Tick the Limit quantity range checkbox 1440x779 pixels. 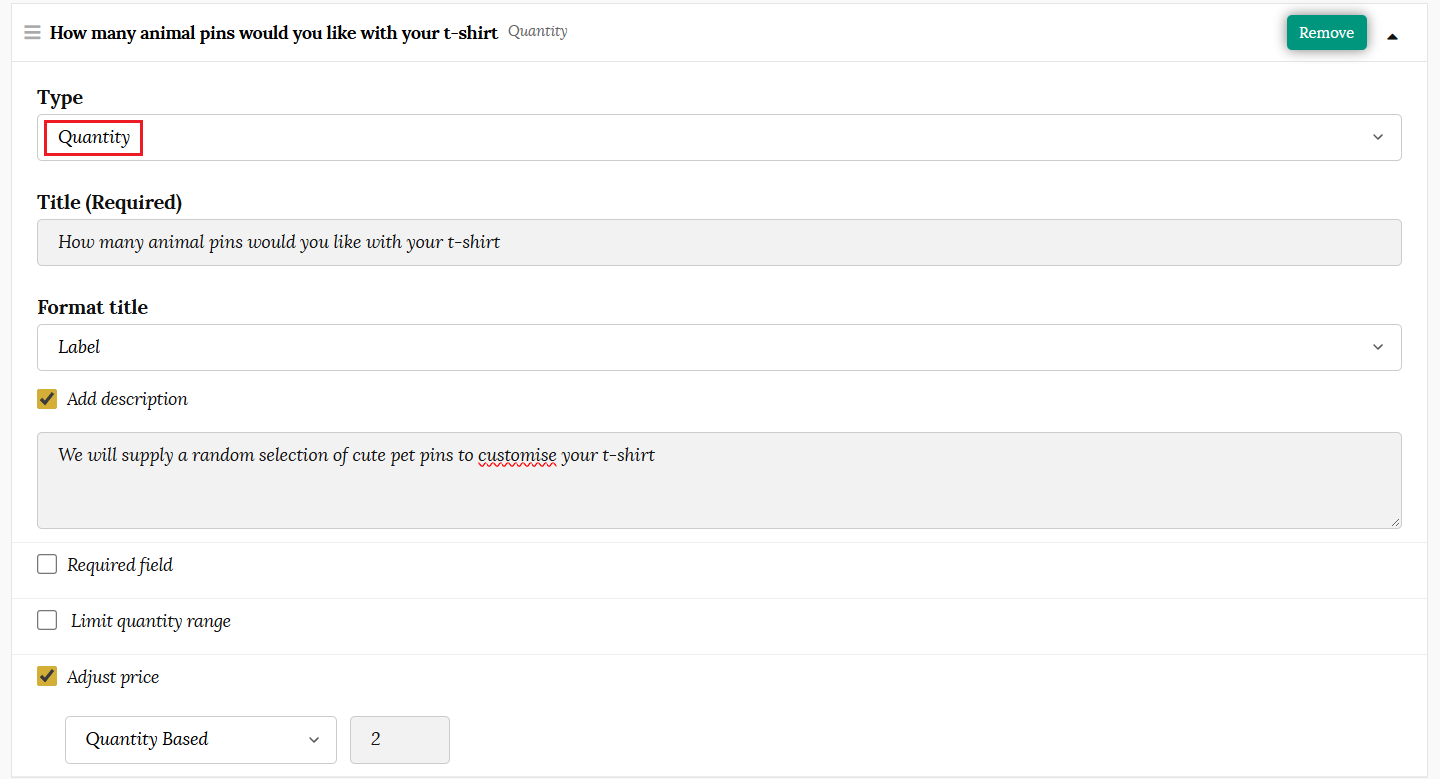47,621
